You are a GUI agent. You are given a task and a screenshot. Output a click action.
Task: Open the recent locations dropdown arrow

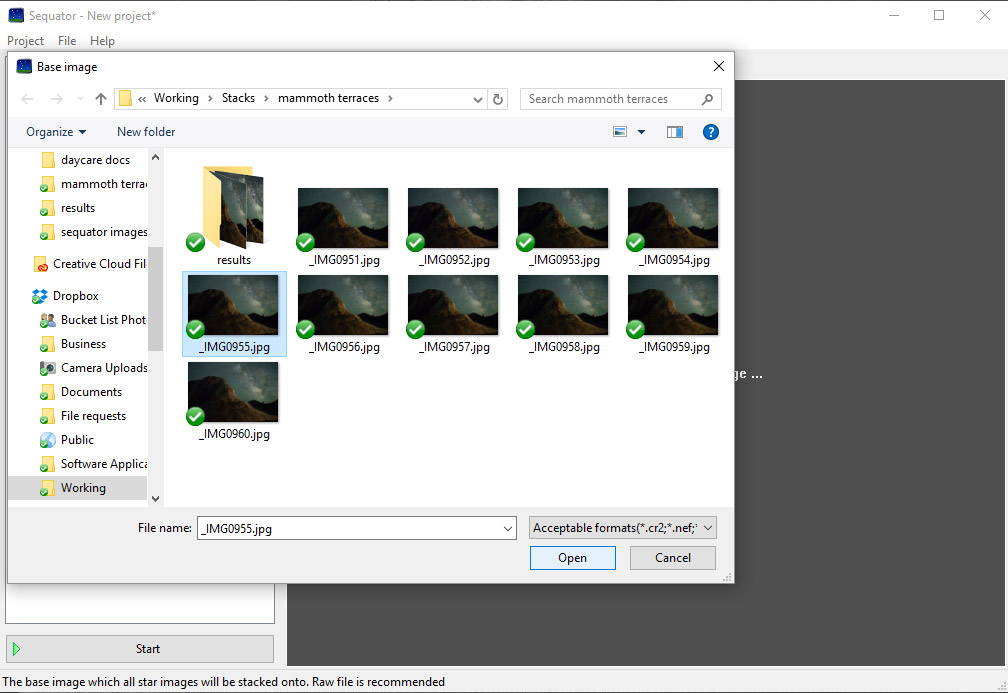pos(80,99)
